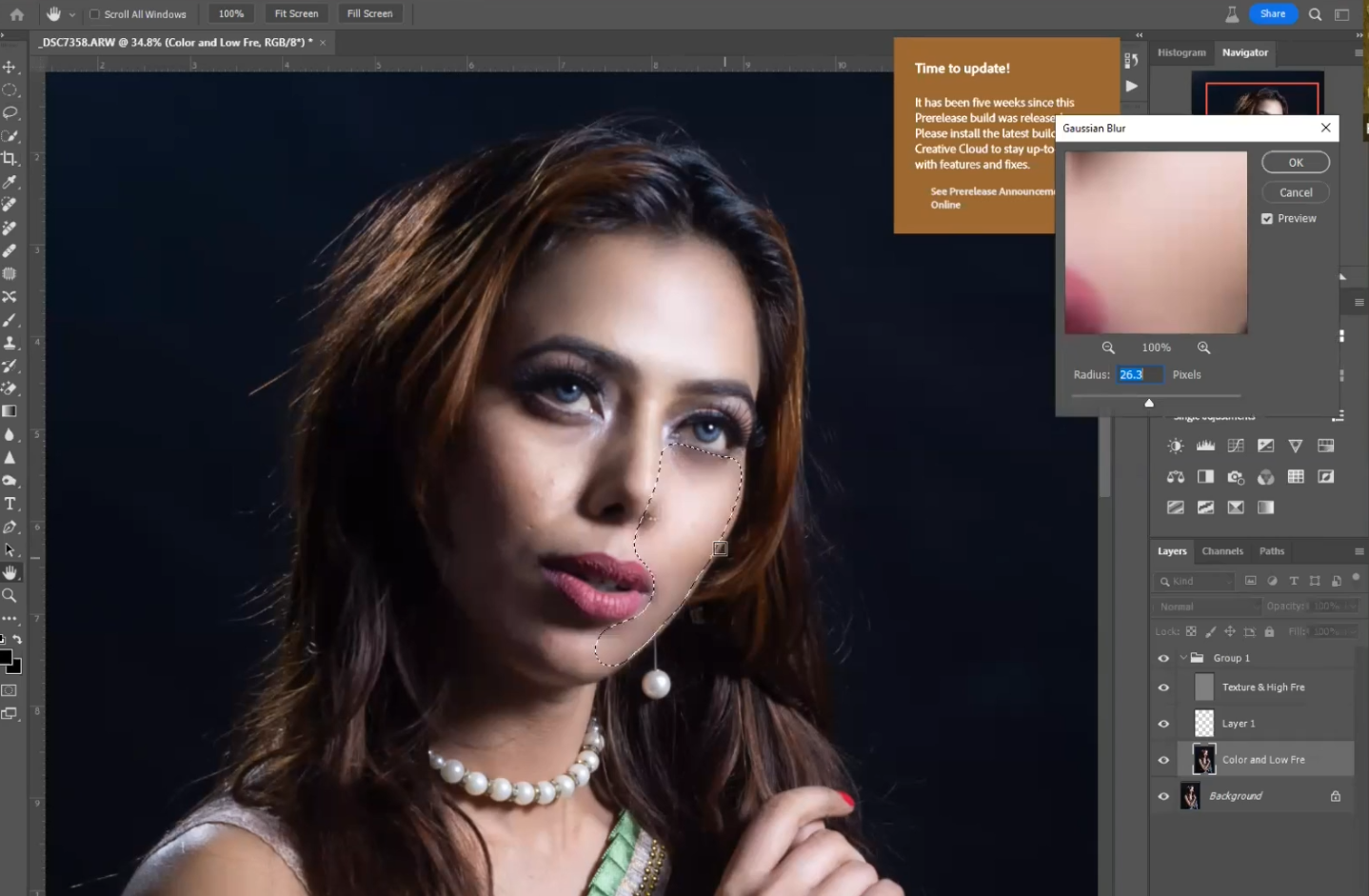Pick the Horizontal Type tool
This screenshot has height=896, width=1369.
(10, 504)
